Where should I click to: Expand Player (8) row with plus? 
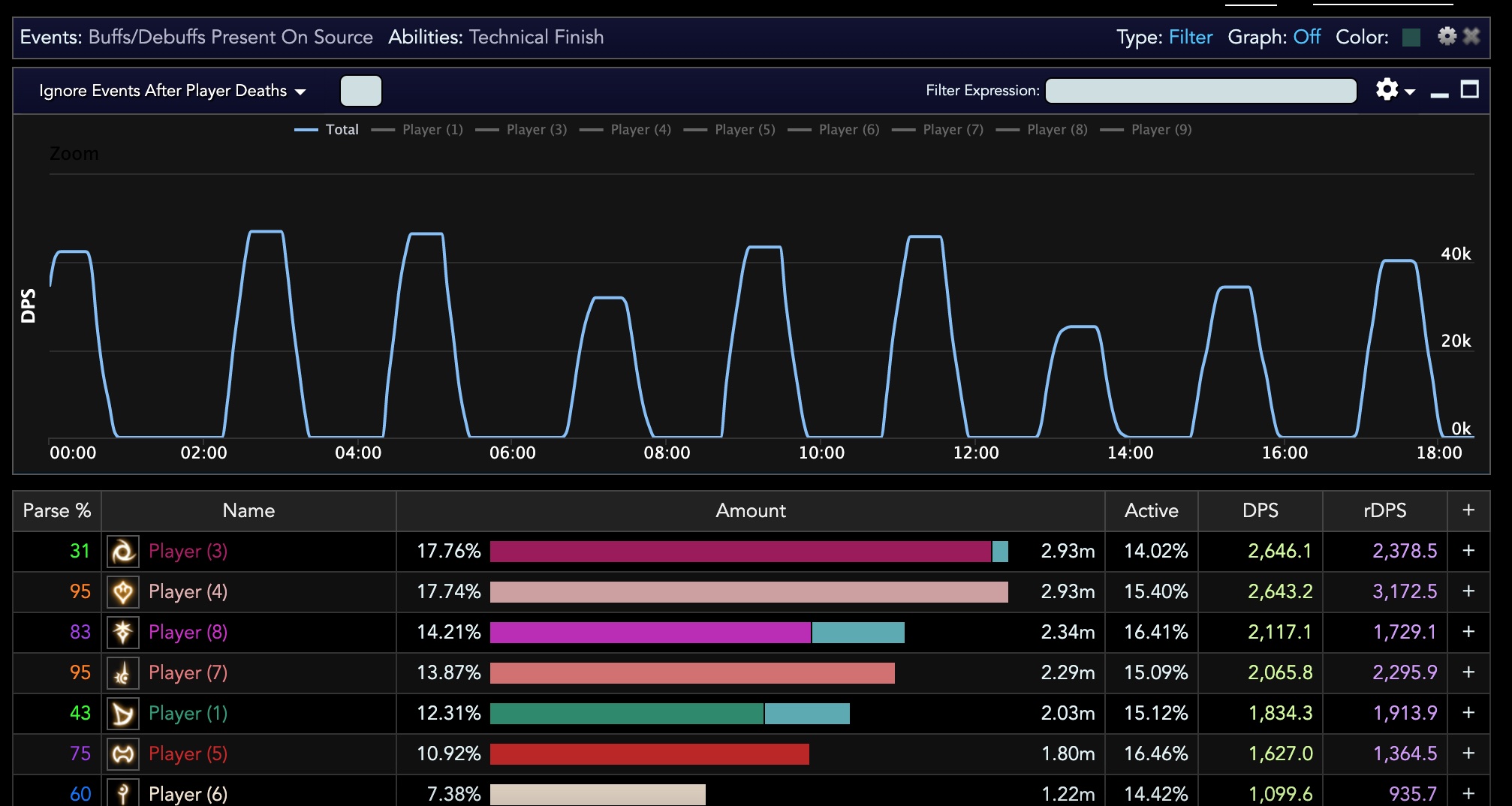[x=1468, y=632]
